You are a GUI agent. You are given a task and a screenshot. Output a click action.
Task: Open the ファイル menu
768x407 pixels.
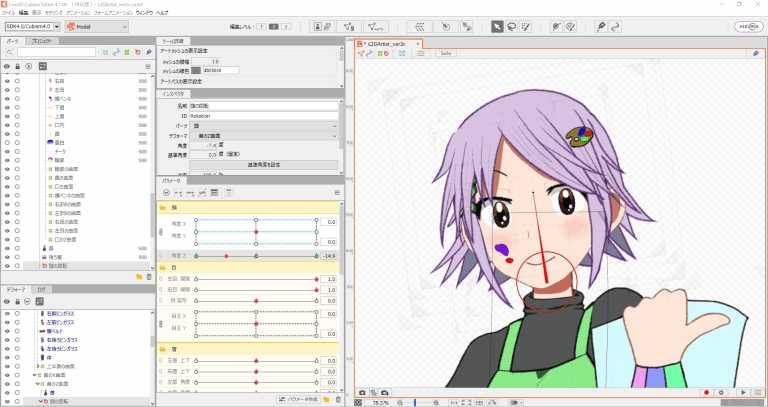pos(8,13)
